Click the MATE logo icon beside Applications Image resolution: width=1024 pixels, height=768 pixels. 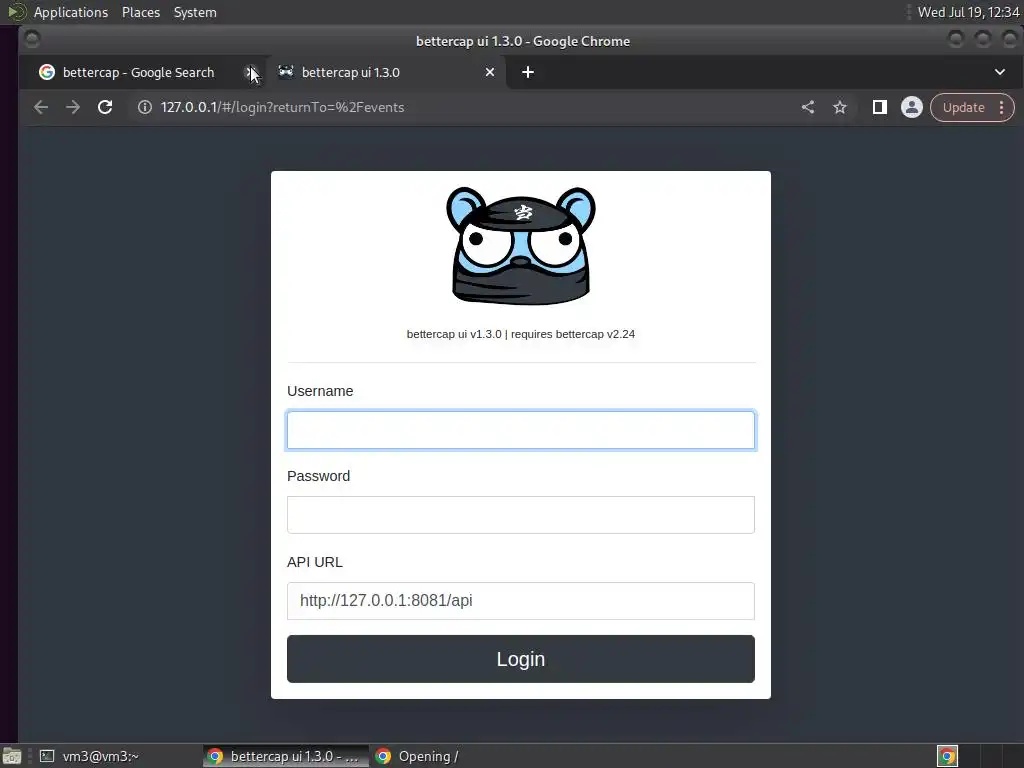16,12
